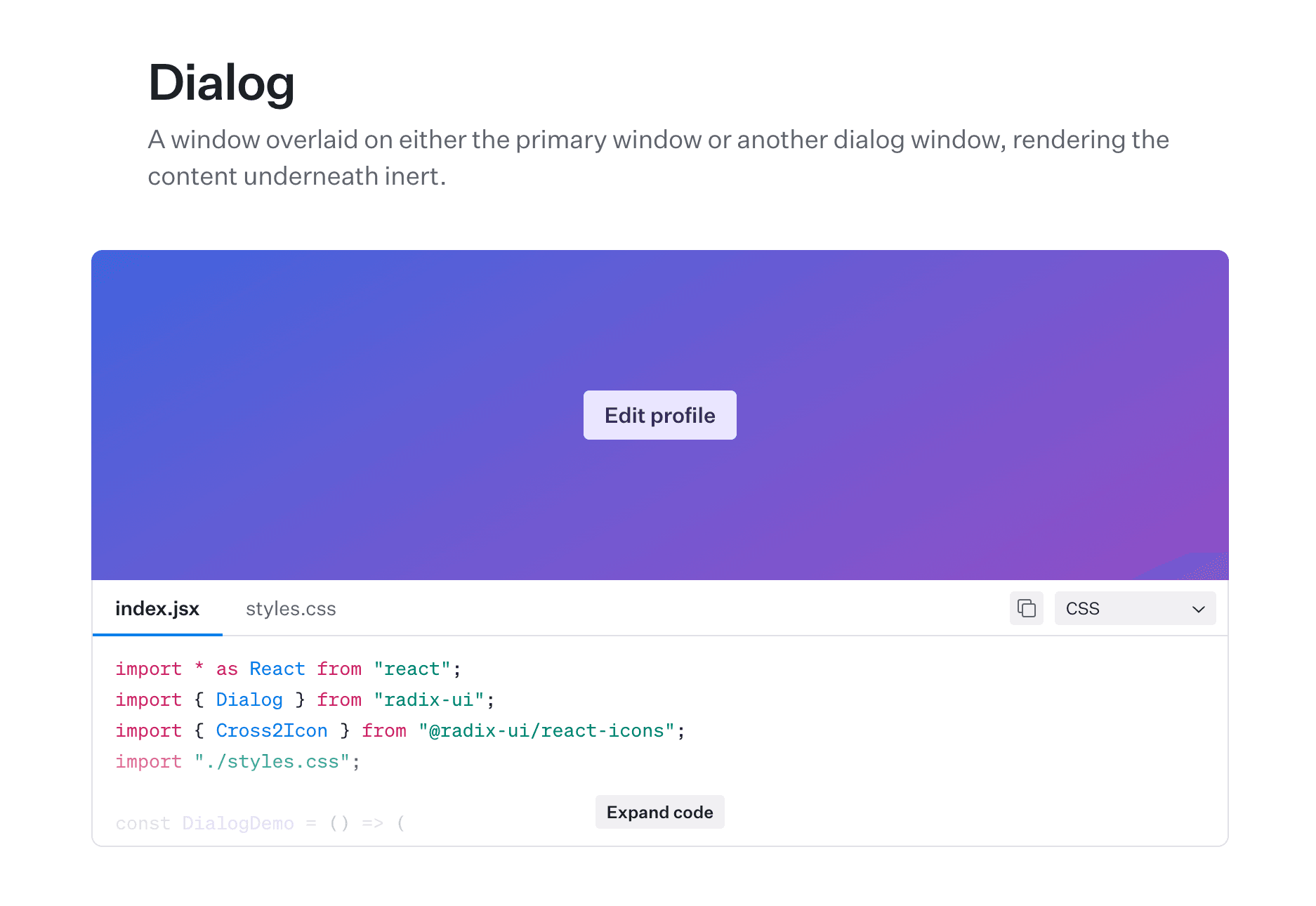The image size is (1316, 906).
Task: Open the CSS styling dropdown
Action: tap(1134, 608)
